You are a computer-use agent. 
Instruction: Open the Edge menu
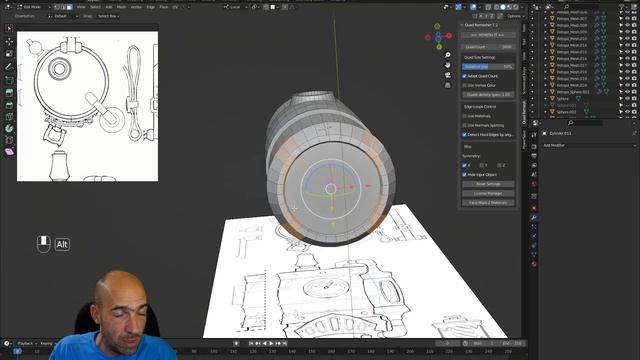tap(151, 7)
